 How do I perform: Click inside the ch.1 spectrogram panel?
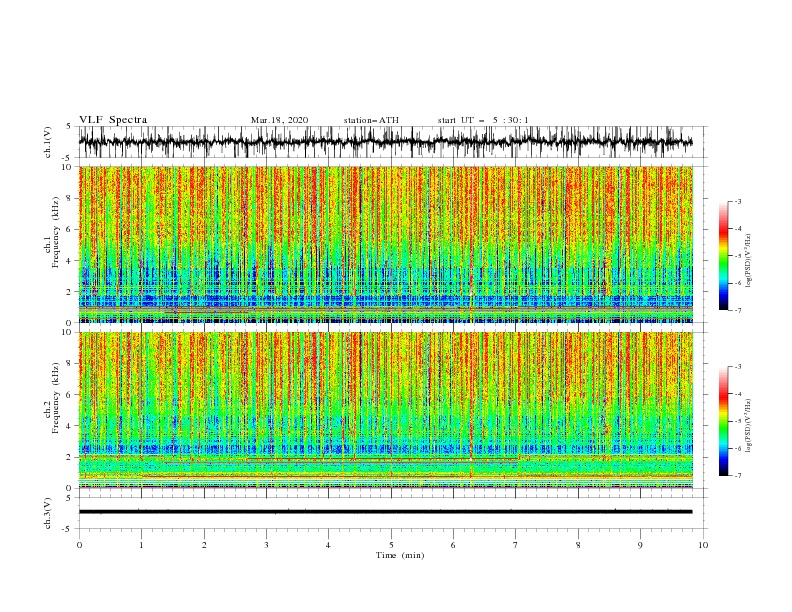(x=385, y=244)
